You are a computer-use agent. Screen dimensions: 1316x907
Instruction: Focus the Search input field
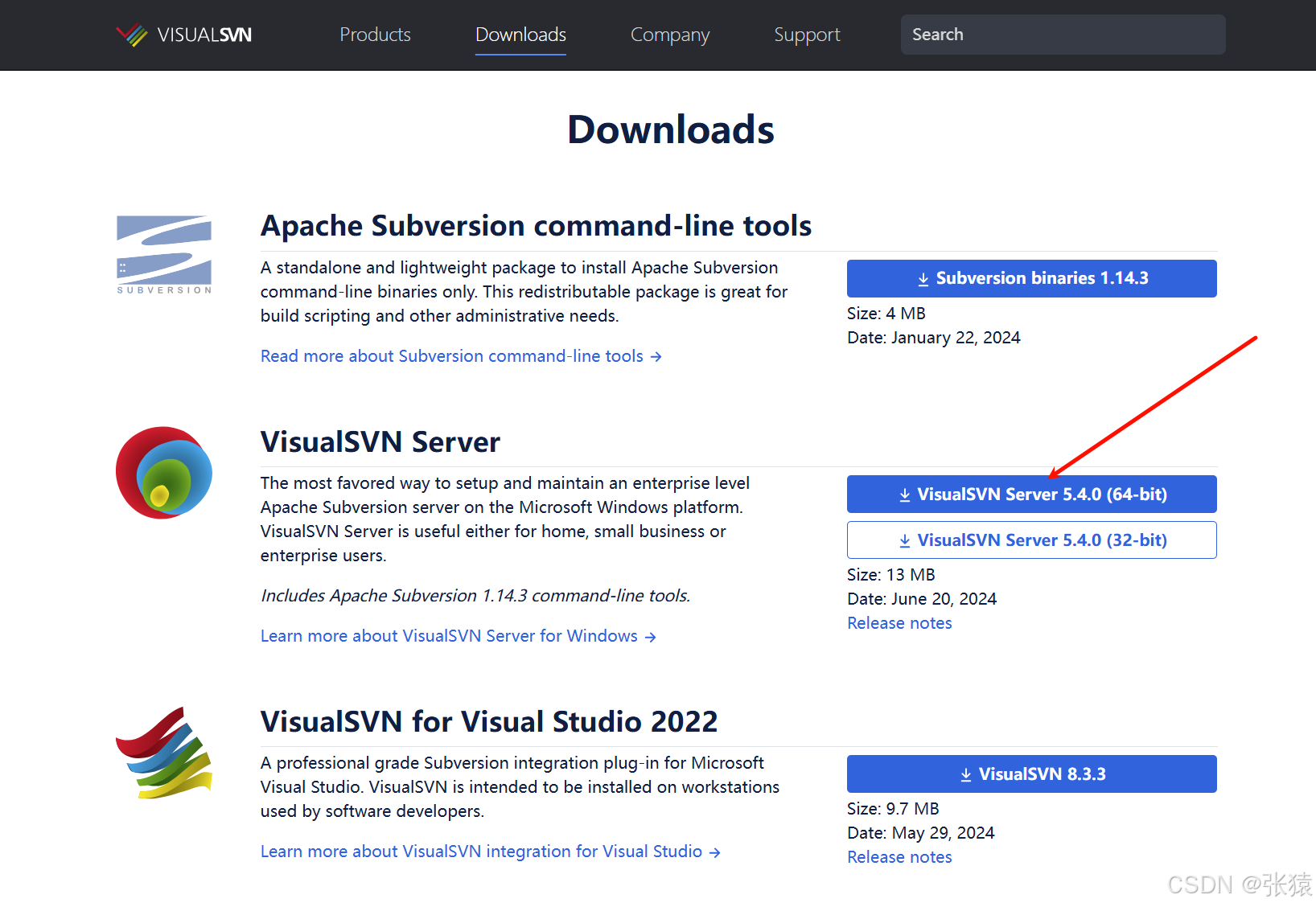(1062, 35)
